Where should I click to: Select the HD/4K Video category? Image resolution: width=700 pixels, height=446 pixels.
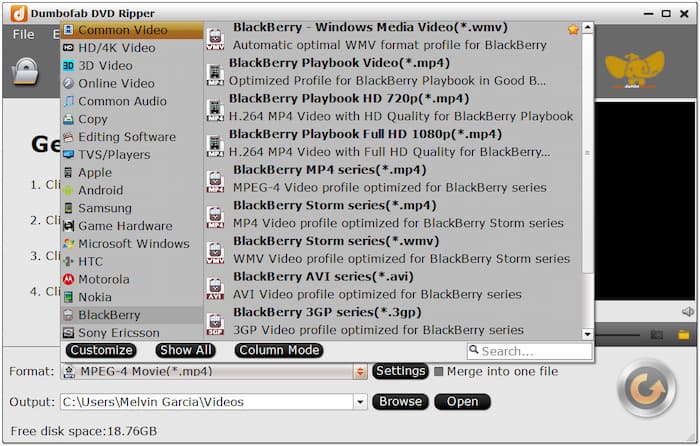coord(116,48)
